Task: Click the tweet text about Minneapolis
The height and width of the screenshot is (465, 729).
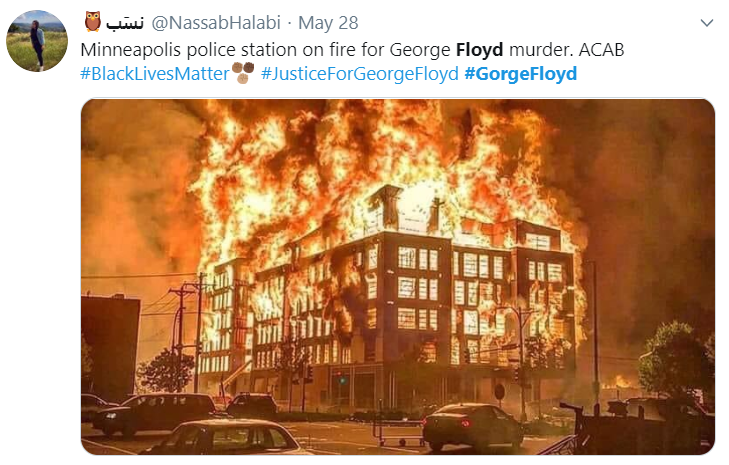Action: click(x=352, y=50)
